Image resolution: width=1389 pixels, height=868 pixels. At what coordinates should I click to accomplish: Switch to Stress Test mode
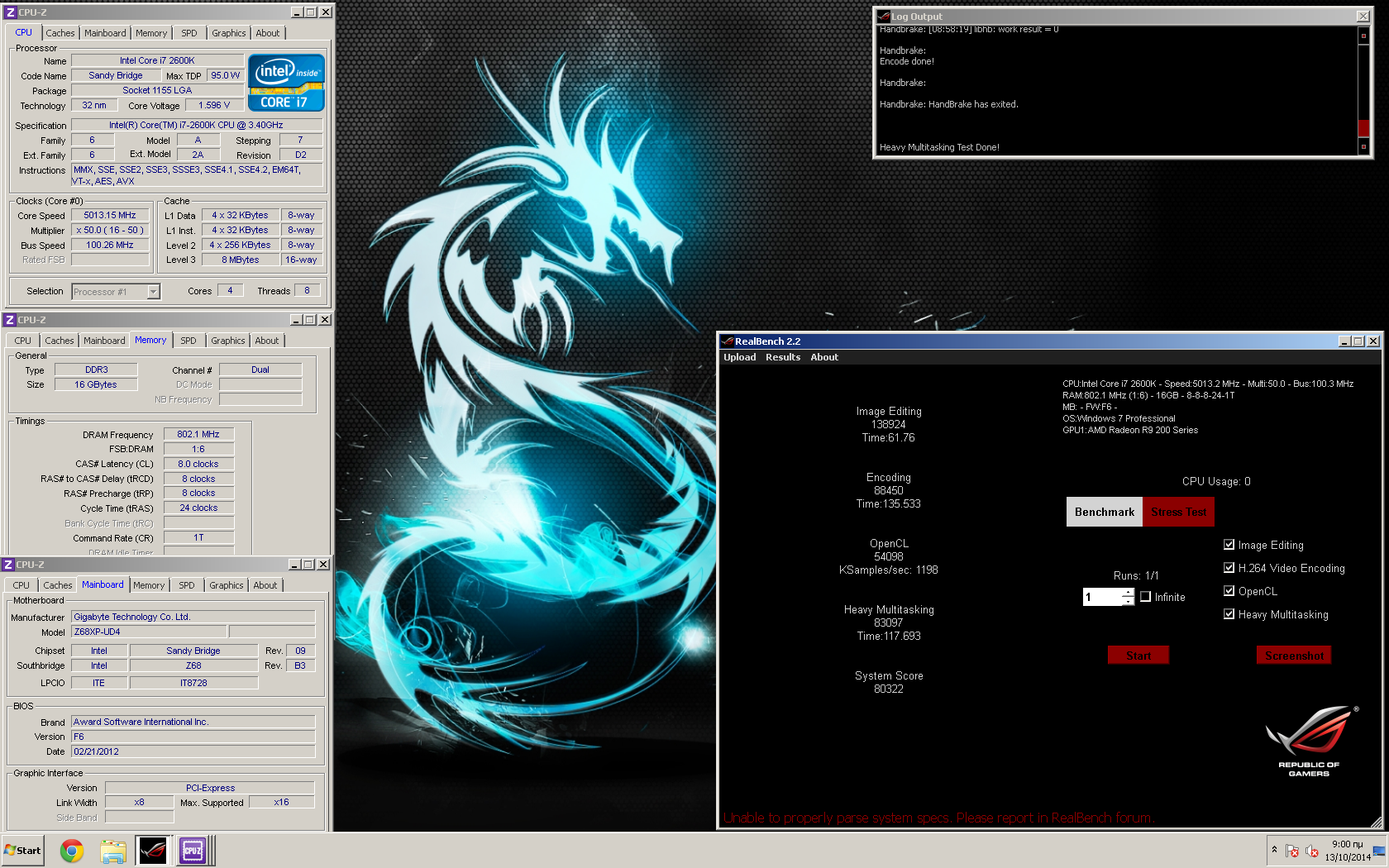tap(1179, 512)
